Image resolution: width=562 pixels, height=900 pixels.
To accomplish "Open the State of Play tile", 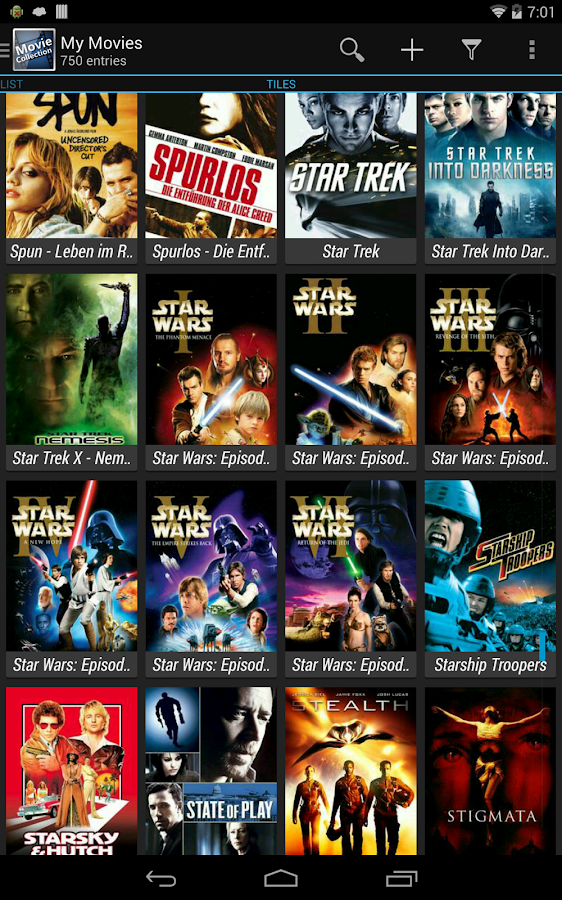I will coord(211,770).
